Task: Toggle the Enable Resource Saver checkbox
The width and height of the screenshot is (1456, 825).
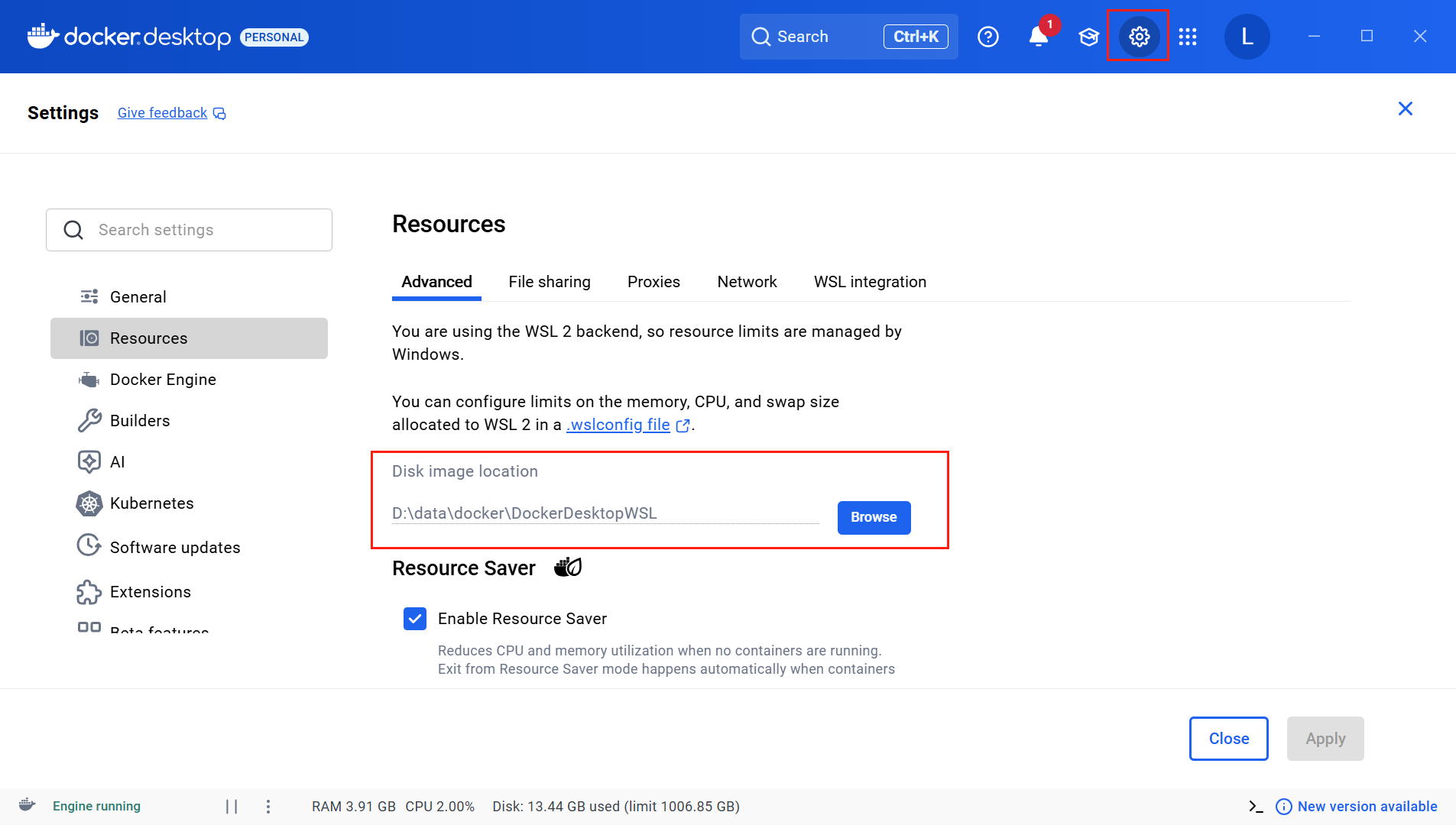Action: click(415, 619)
